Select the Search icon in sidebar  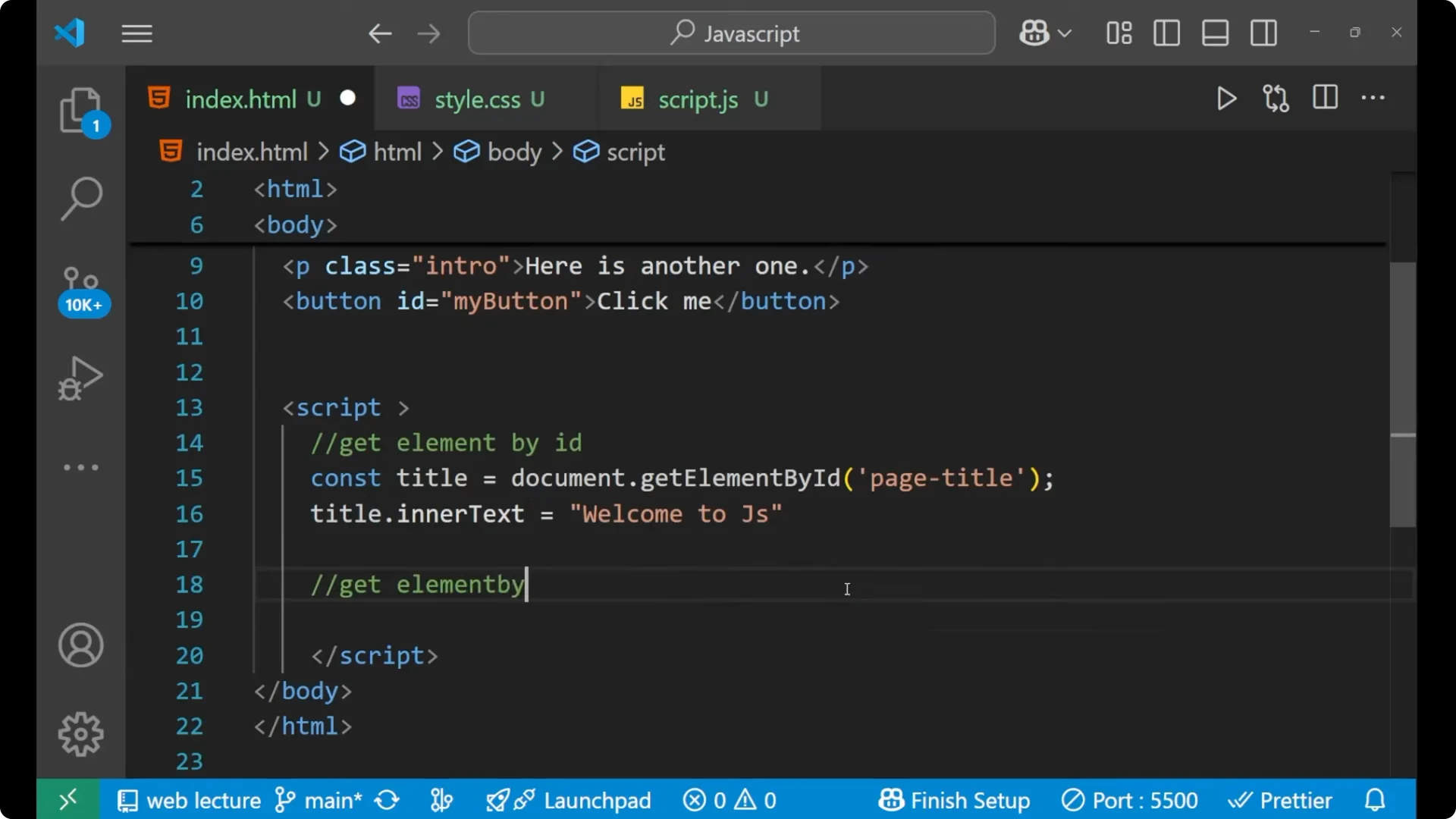(81, 199)
